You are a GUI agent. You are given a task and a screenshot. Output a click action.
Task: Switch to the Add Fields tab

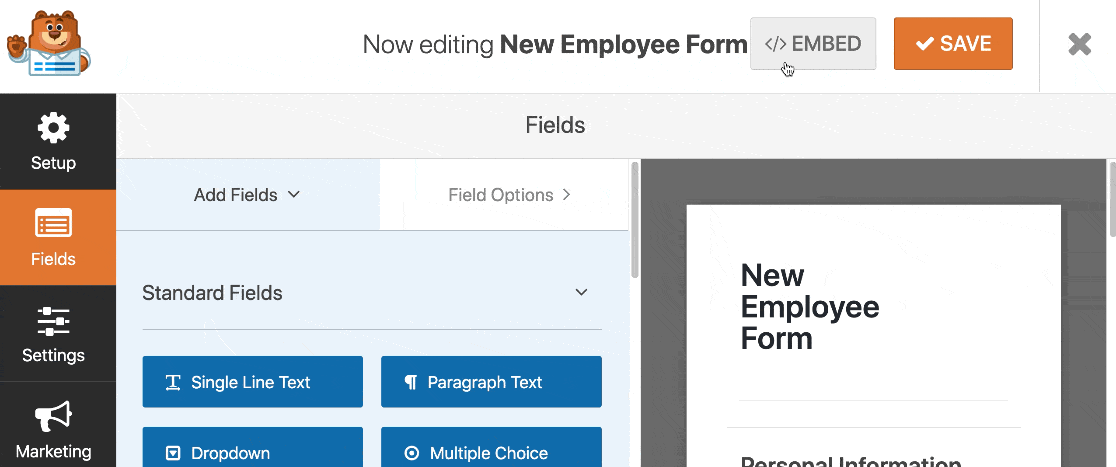(247, 195)
